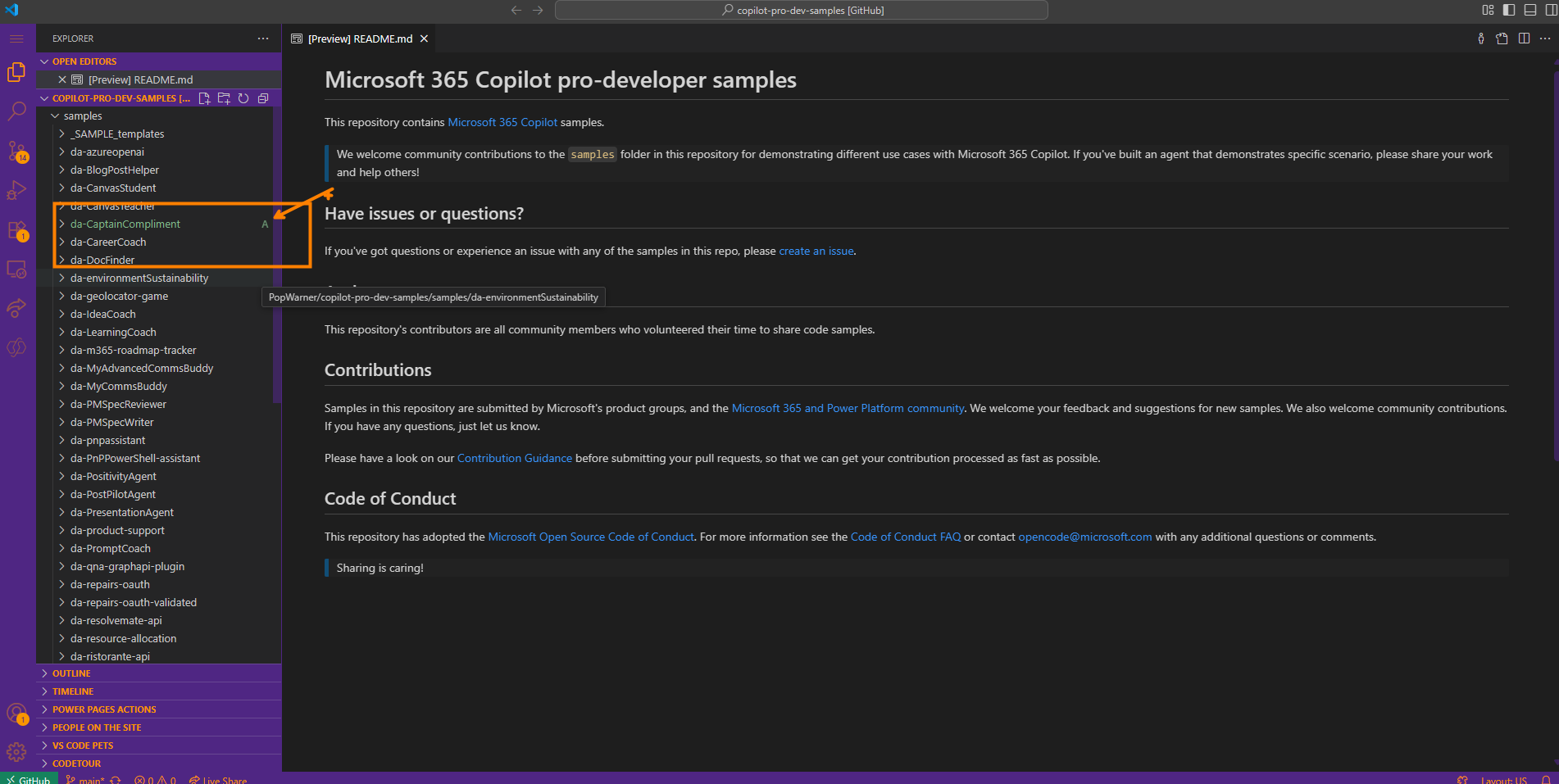Expand the CODETOUR section
This screenshot has height=784, width=1559.
point(158,764)
